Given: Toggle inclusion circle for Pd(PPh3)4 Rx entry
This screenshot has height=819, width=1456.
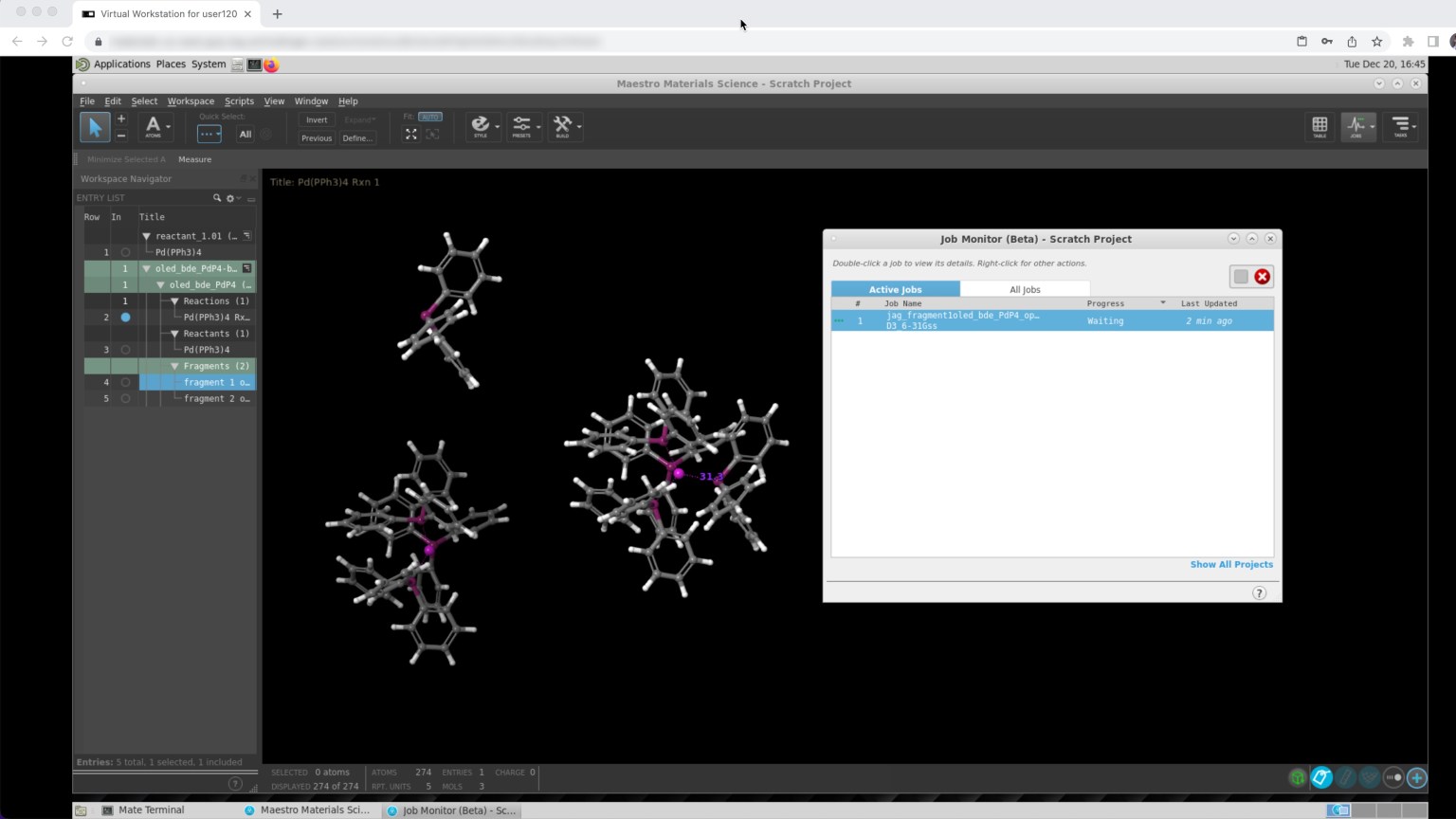Looking at the screenshot, I should 124,317.
